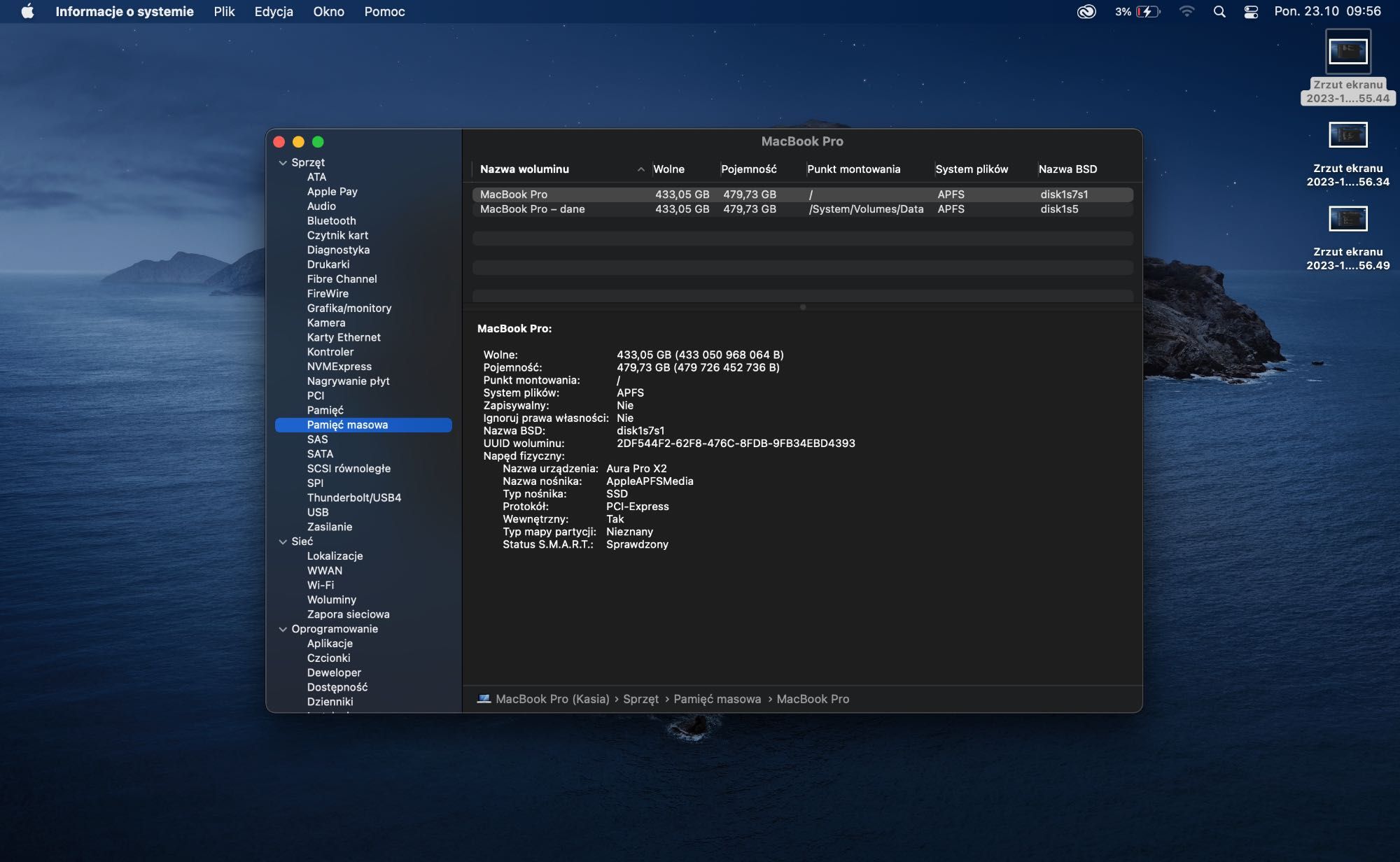The image size is (1400, 862).
Task: Click the Aura Pro X2 device name
Action: click(636, 469)
